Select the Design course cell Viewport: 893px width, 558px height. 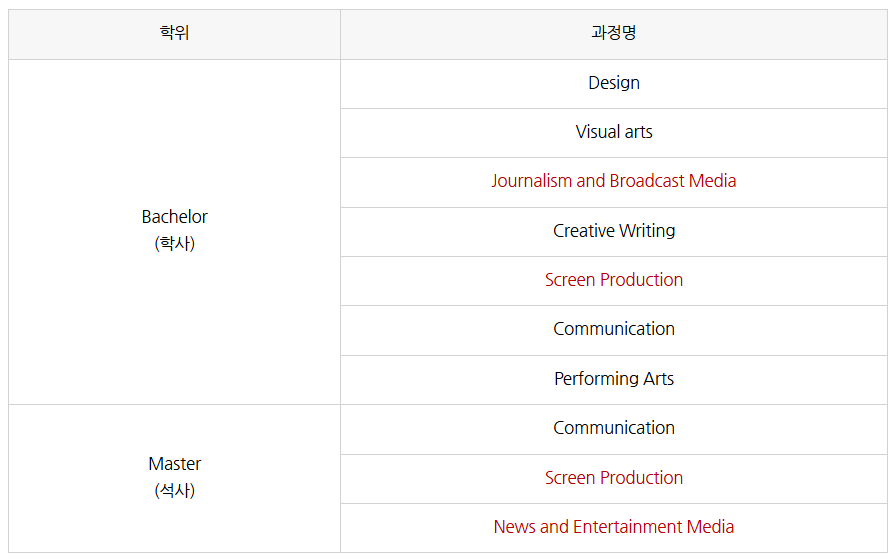613,84
